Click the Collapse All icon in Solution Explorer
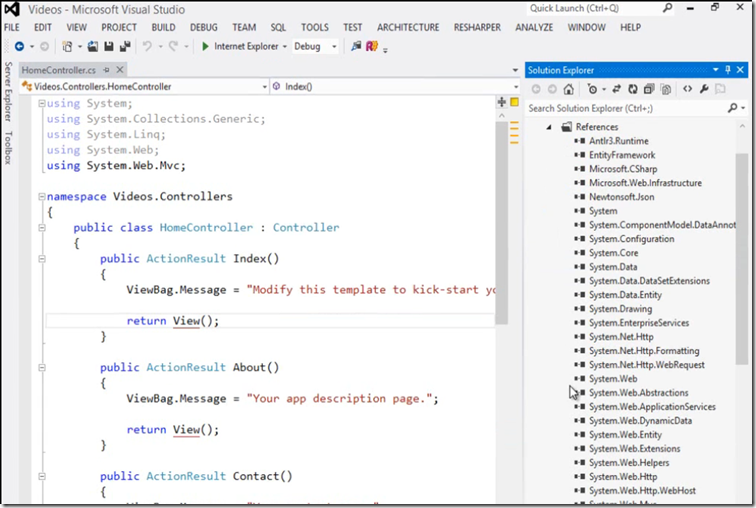756x508 pixels. tap(649, 89)
